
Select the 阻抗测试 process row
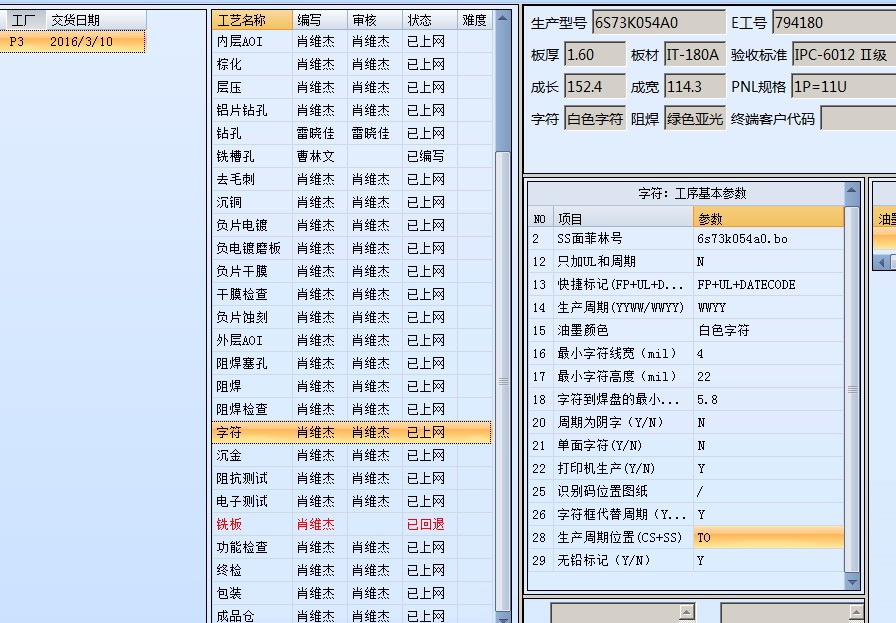pyautogui.click(x=351, y=478)
